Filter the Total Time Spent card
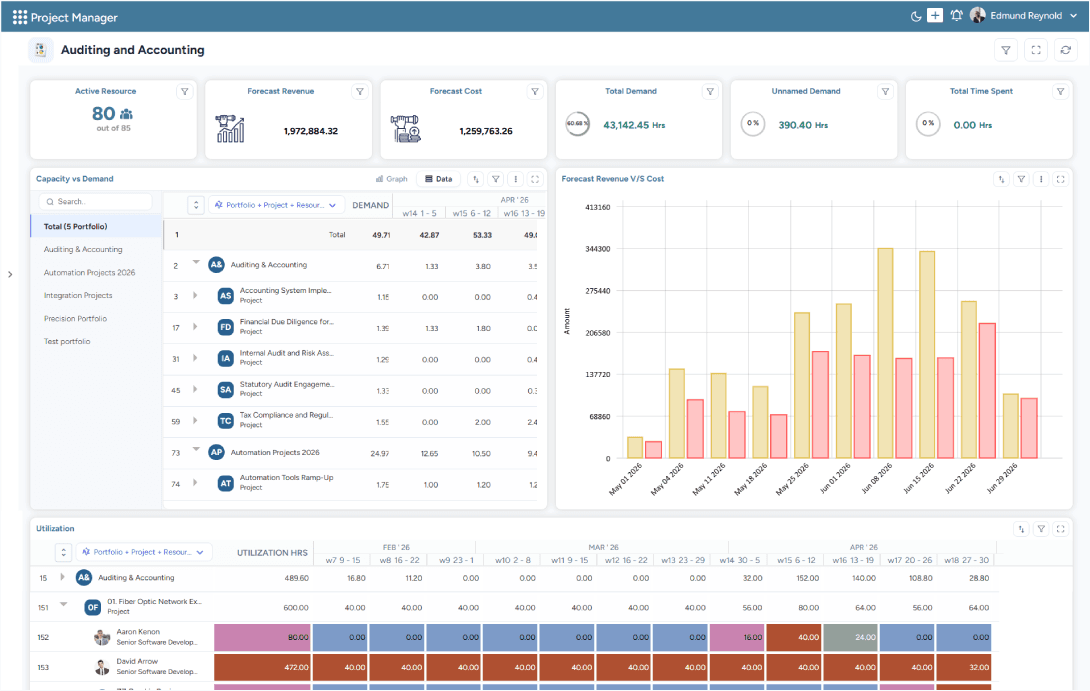 pos(1061,91)
